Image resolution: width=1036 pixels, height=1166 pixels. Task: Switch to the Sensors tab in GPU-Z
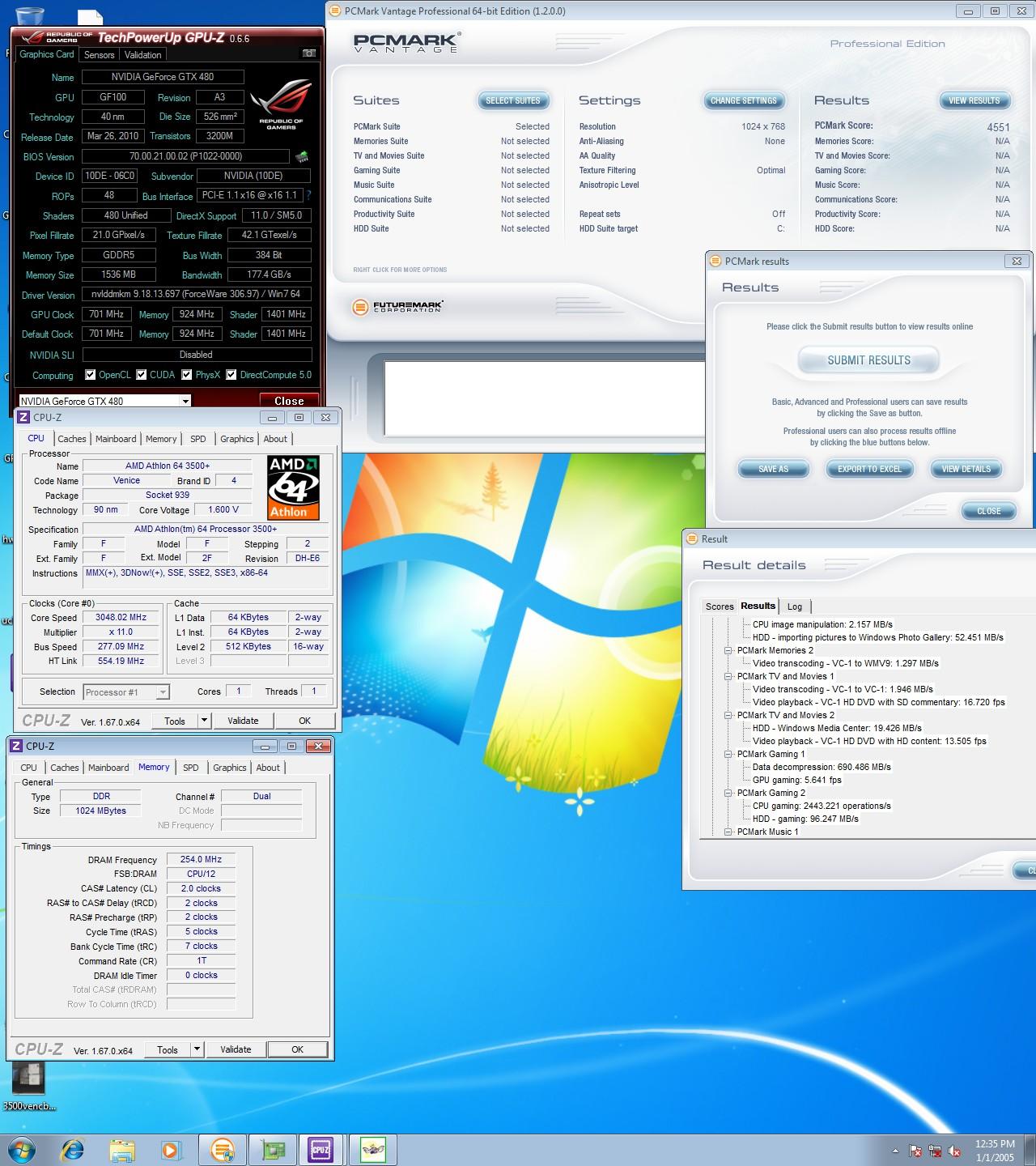point(99,55)
